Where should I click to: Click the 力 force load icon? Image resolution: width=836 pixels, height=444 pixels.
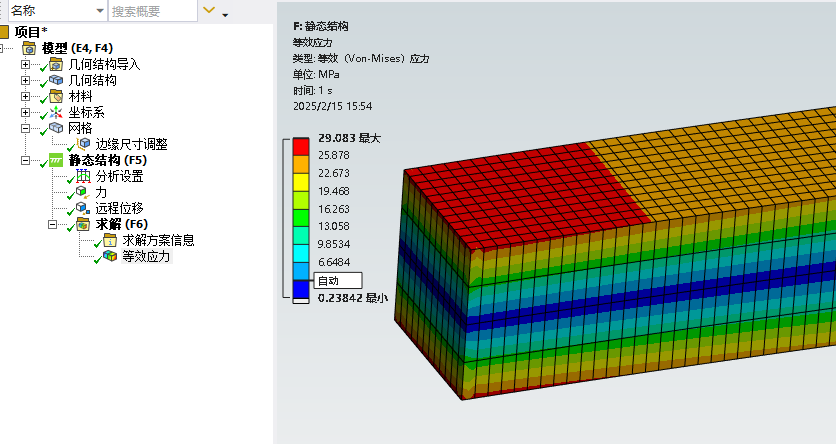pos(83,192)
